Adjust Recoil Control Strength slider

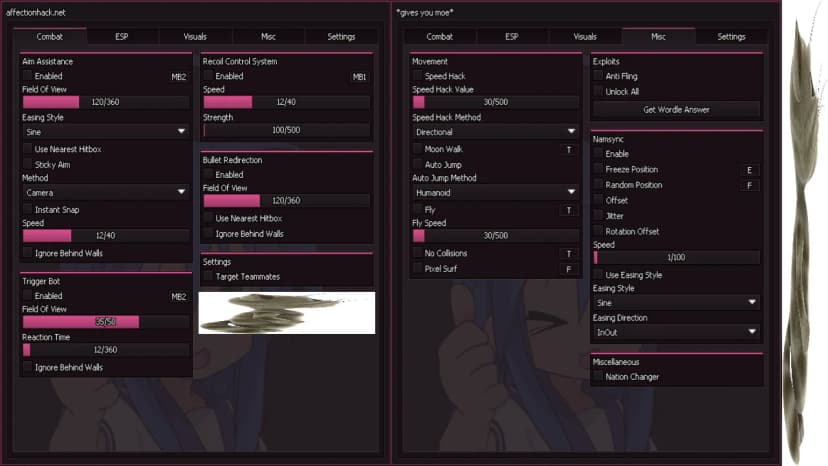[x=286, y=130]
